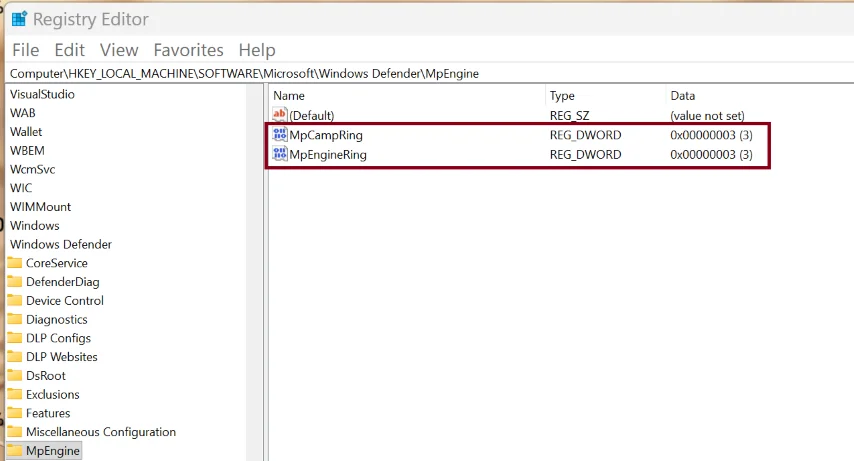
Task: Click REG_DWORD type in MpCampRing row
Action: (585, 135)
